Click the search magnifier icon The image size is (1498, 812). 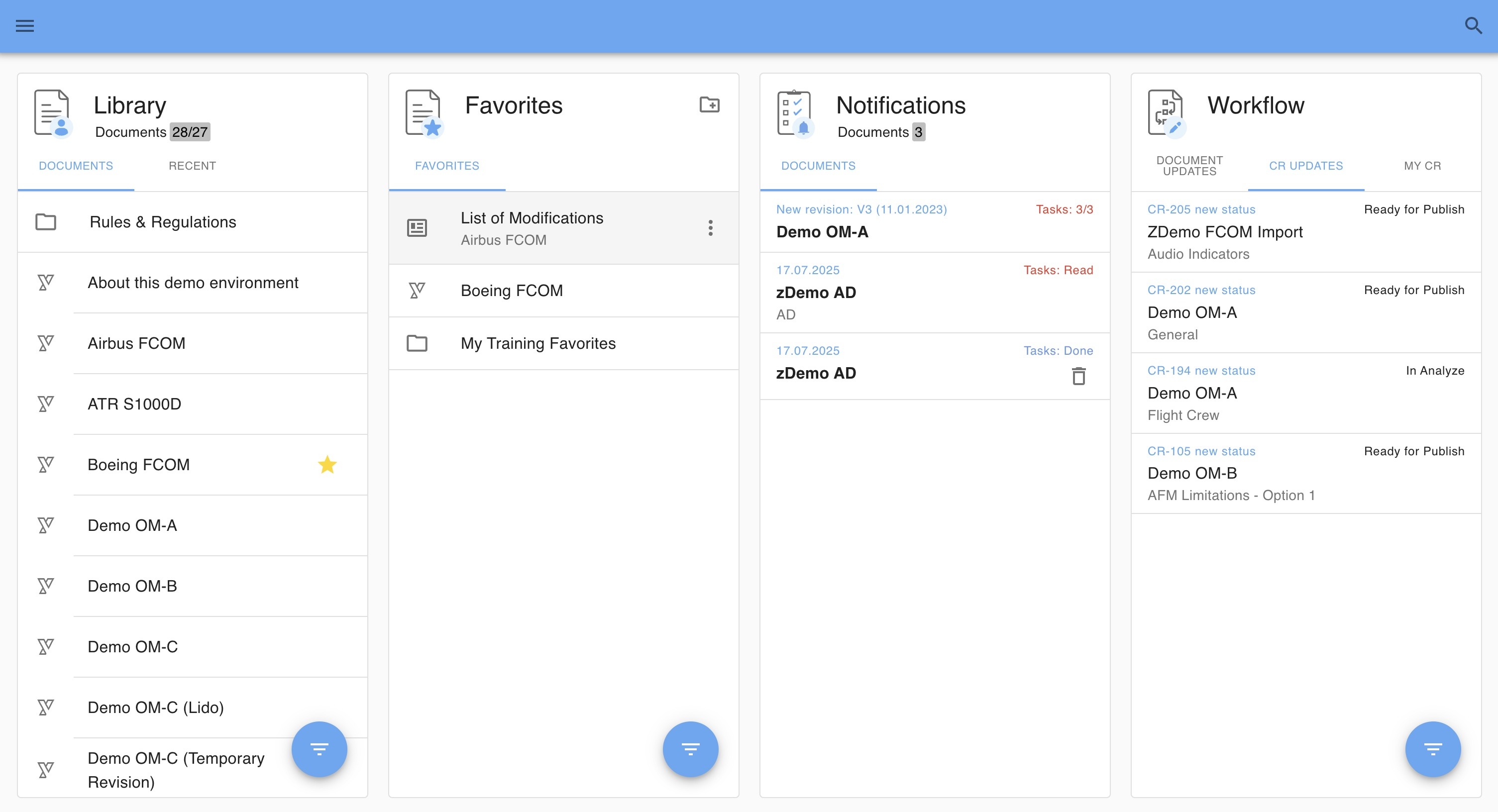pyautogui.click(x=1473, y=25)
